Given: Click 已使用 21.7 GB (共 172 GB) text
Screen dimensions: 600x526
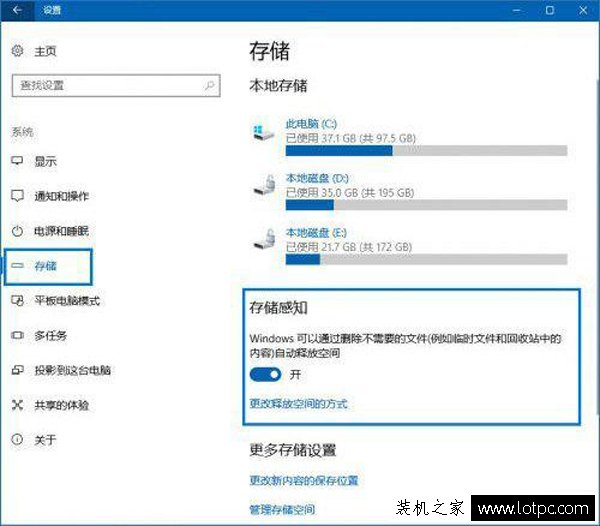Looking at the screenshot, I should pyautogui.click(x=349, y=247).
